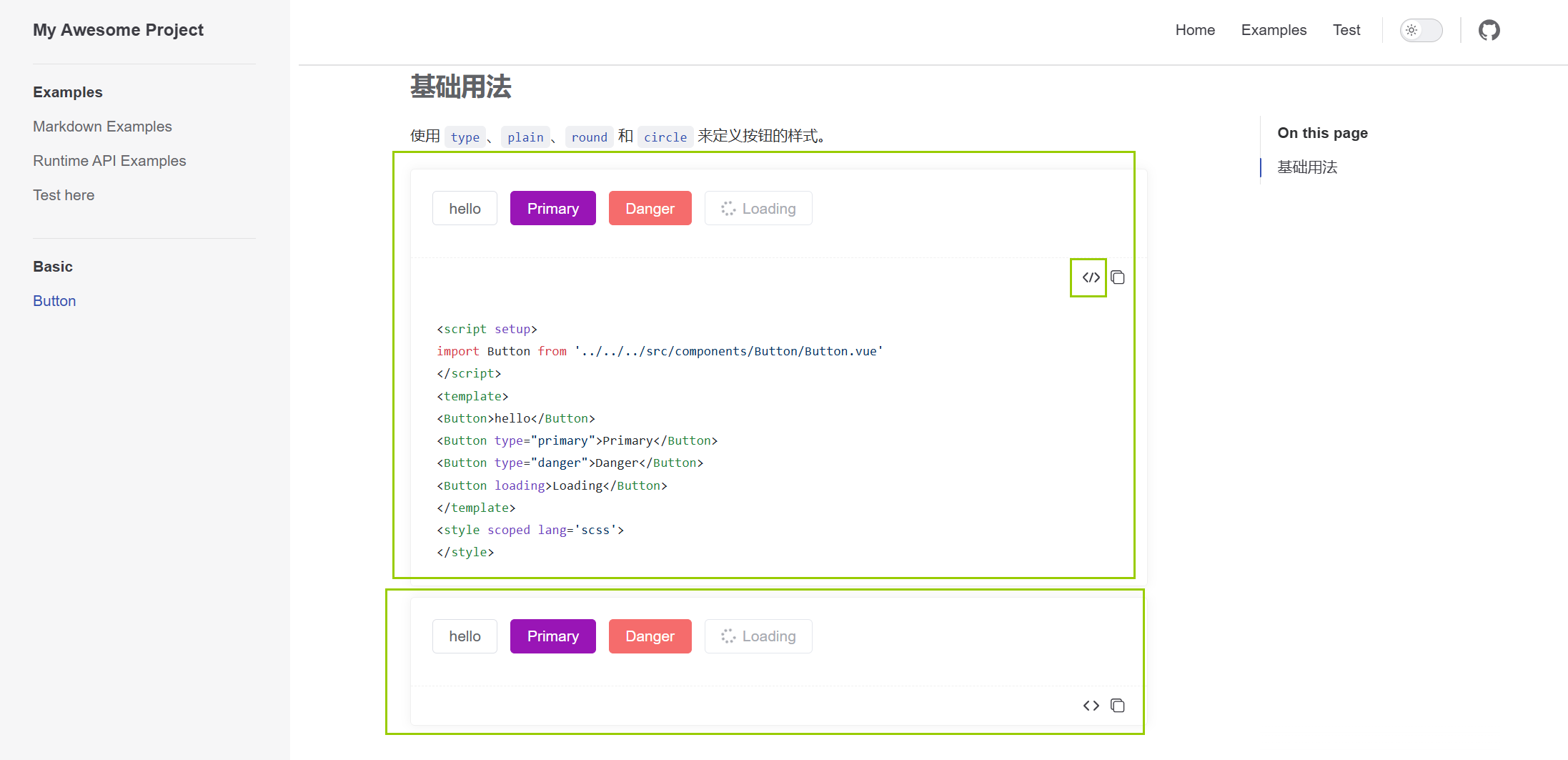Image resolution: width=1568 pixels, height=760 pixels.
Task: Click the inline code word round
Action: pos(590,137)
